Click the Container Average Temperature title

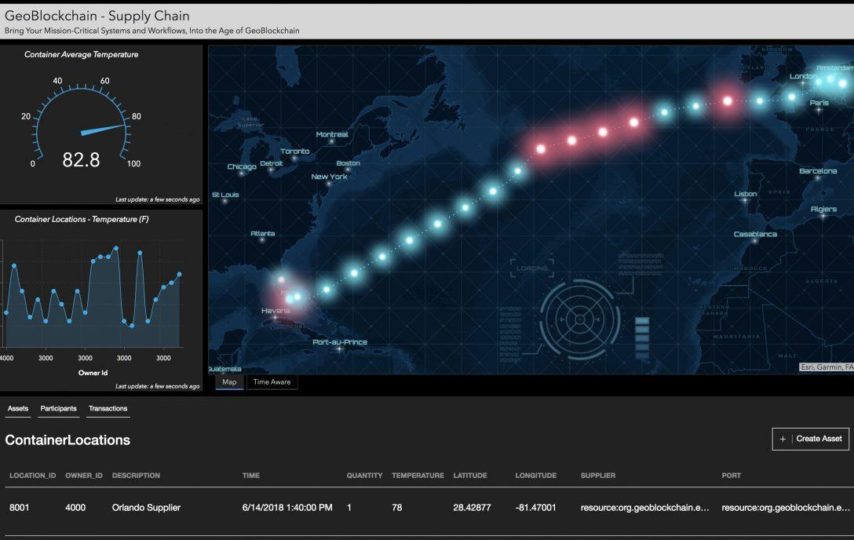pyautogui.click(x=81, y=54)
